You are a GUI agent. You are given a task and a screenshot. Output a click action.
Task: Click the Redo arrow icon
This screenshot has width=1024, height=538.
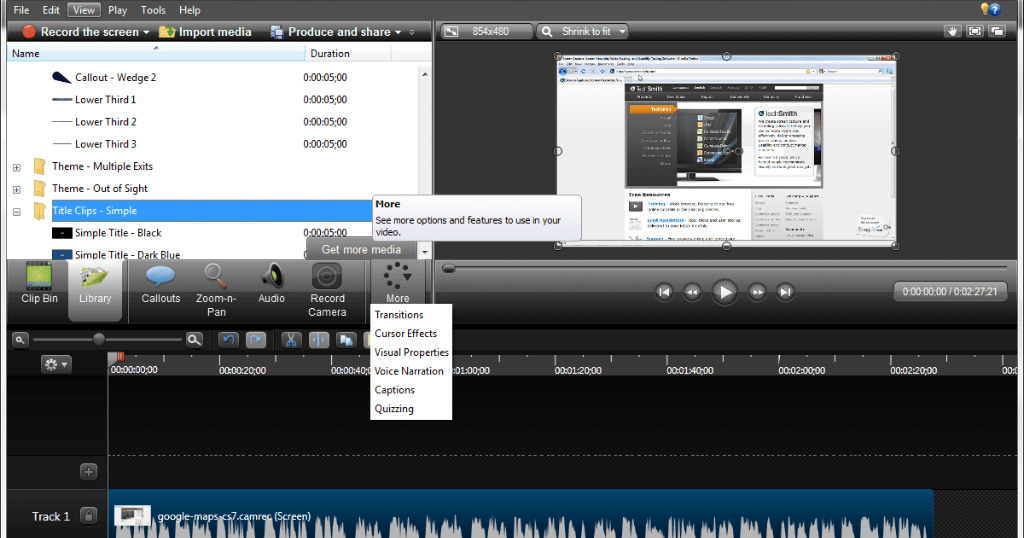(256, 340)
